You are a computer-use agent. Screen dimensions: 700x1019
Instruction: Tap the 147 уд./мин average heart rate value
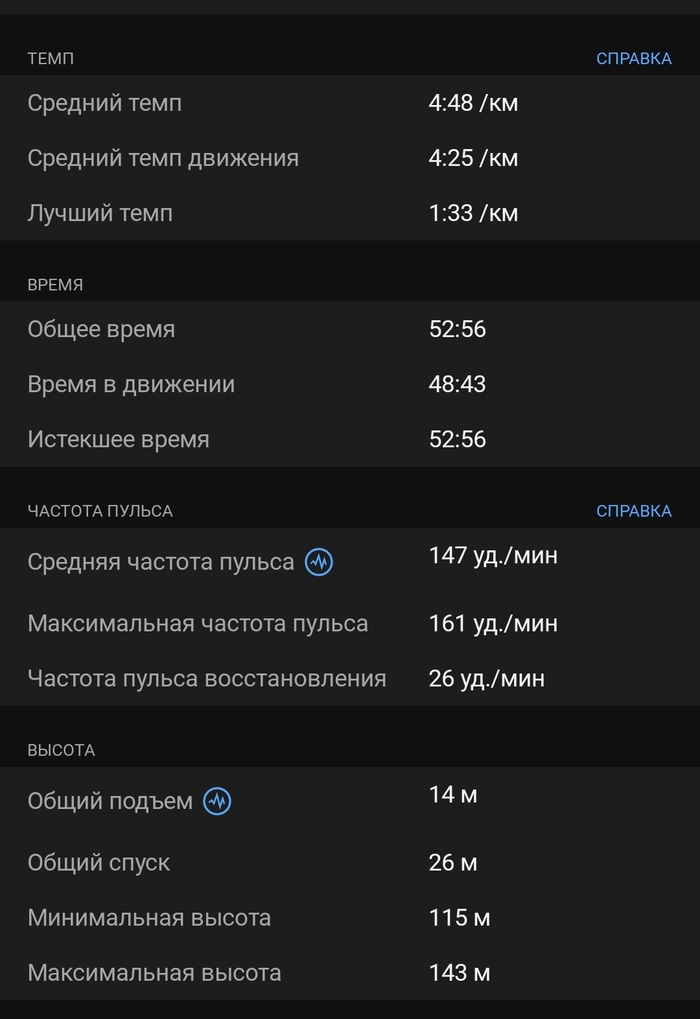point(493,556)
